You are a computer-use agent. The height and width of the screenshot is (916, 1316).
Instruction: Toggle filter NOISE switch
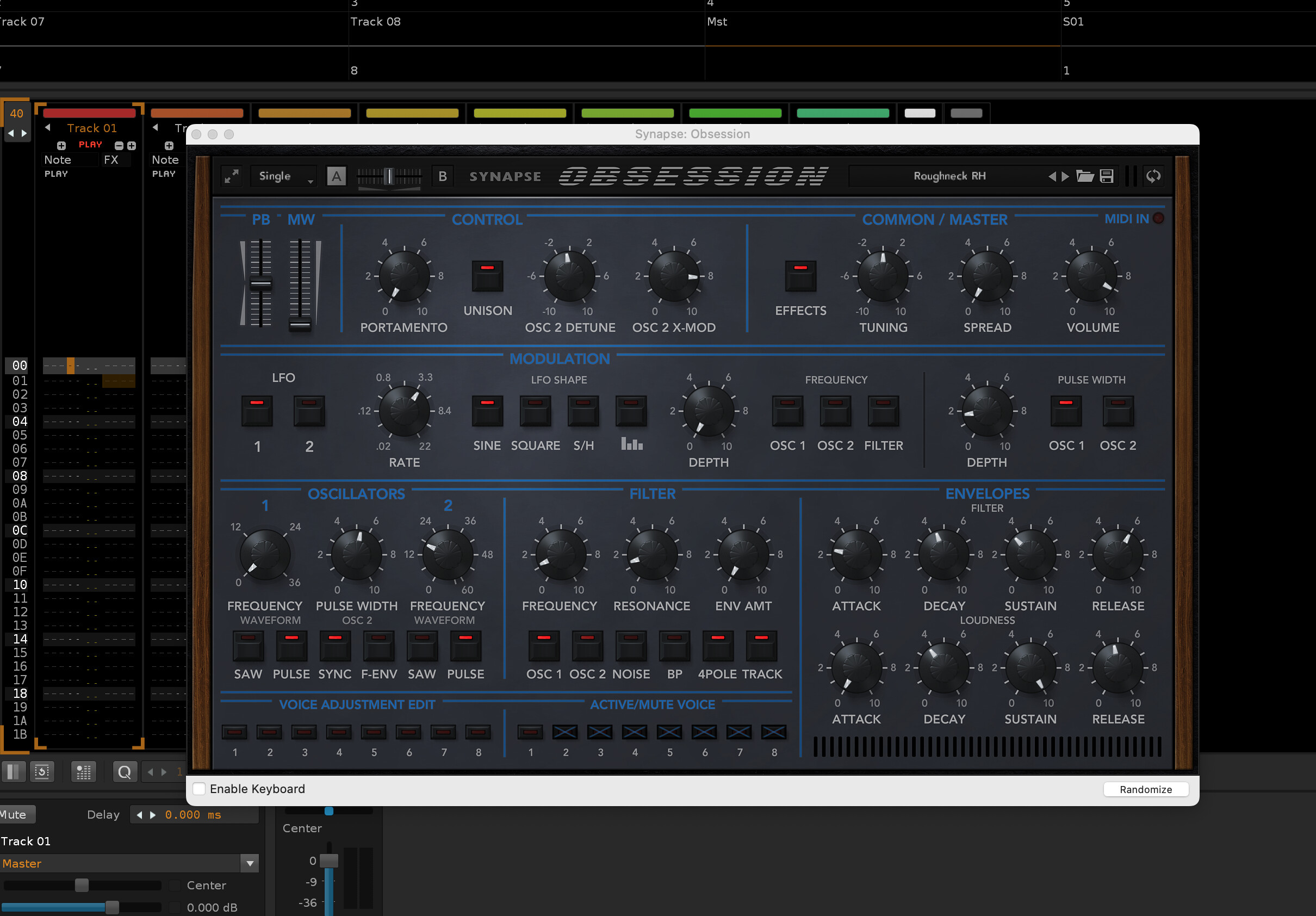point(630,646)
